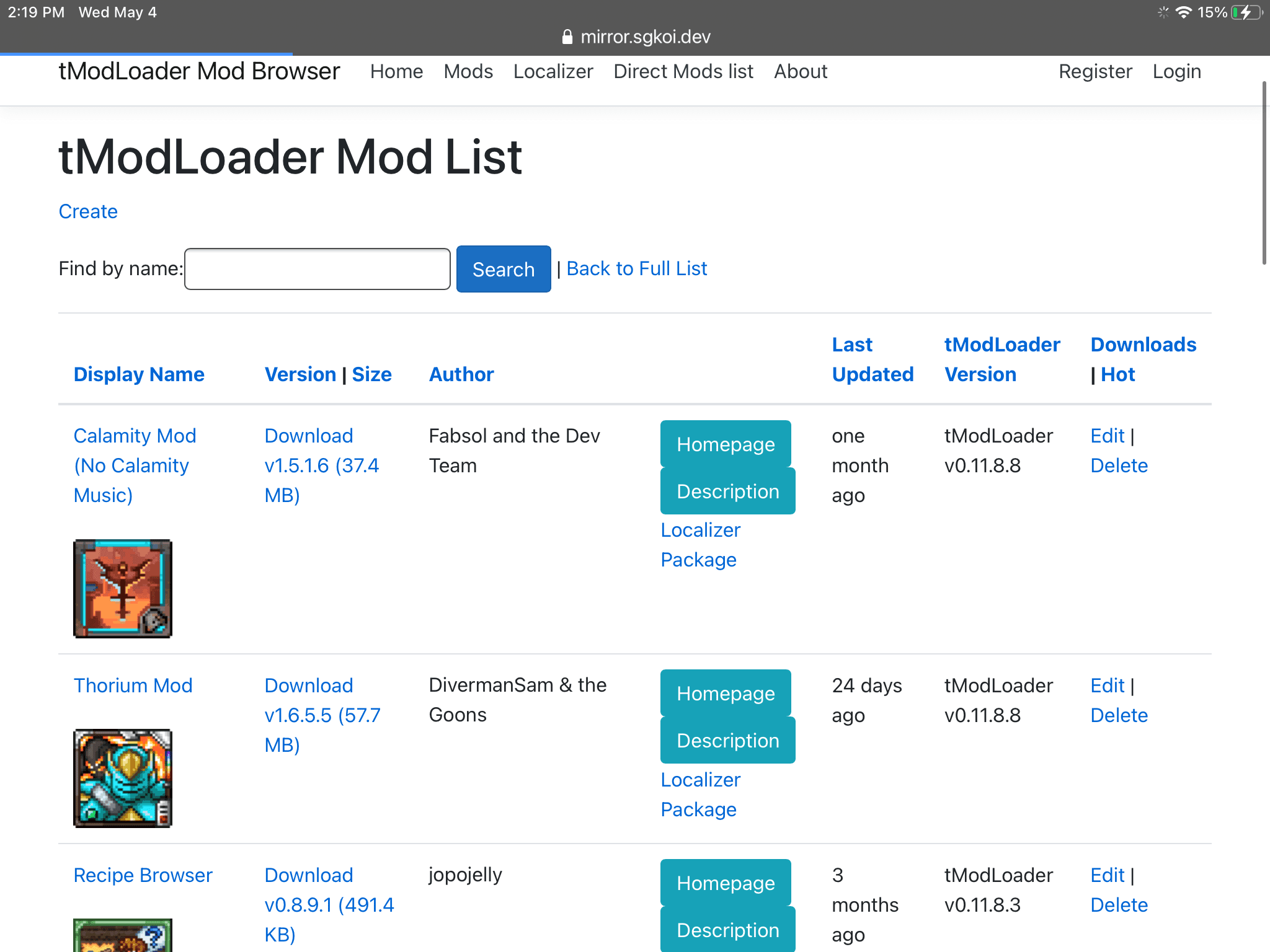1270x952 pixels.
Task: Open the About nav item
Action: coord(801,71)
